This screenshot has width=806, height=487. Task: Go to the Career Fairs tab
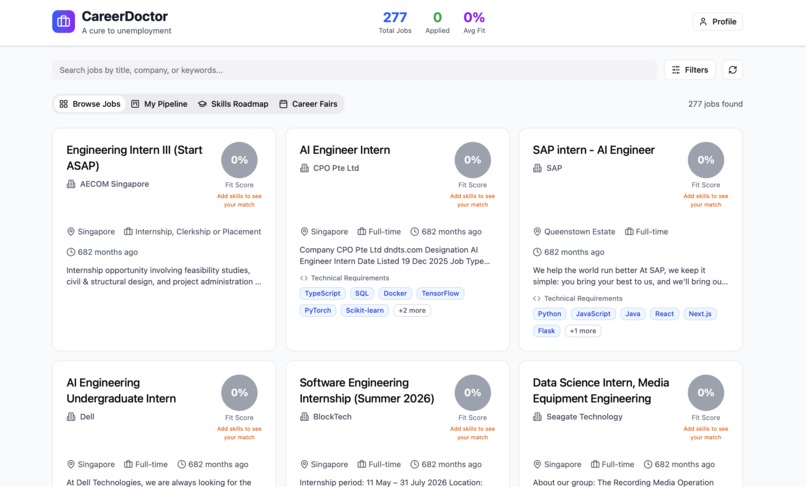pos(308,104)
